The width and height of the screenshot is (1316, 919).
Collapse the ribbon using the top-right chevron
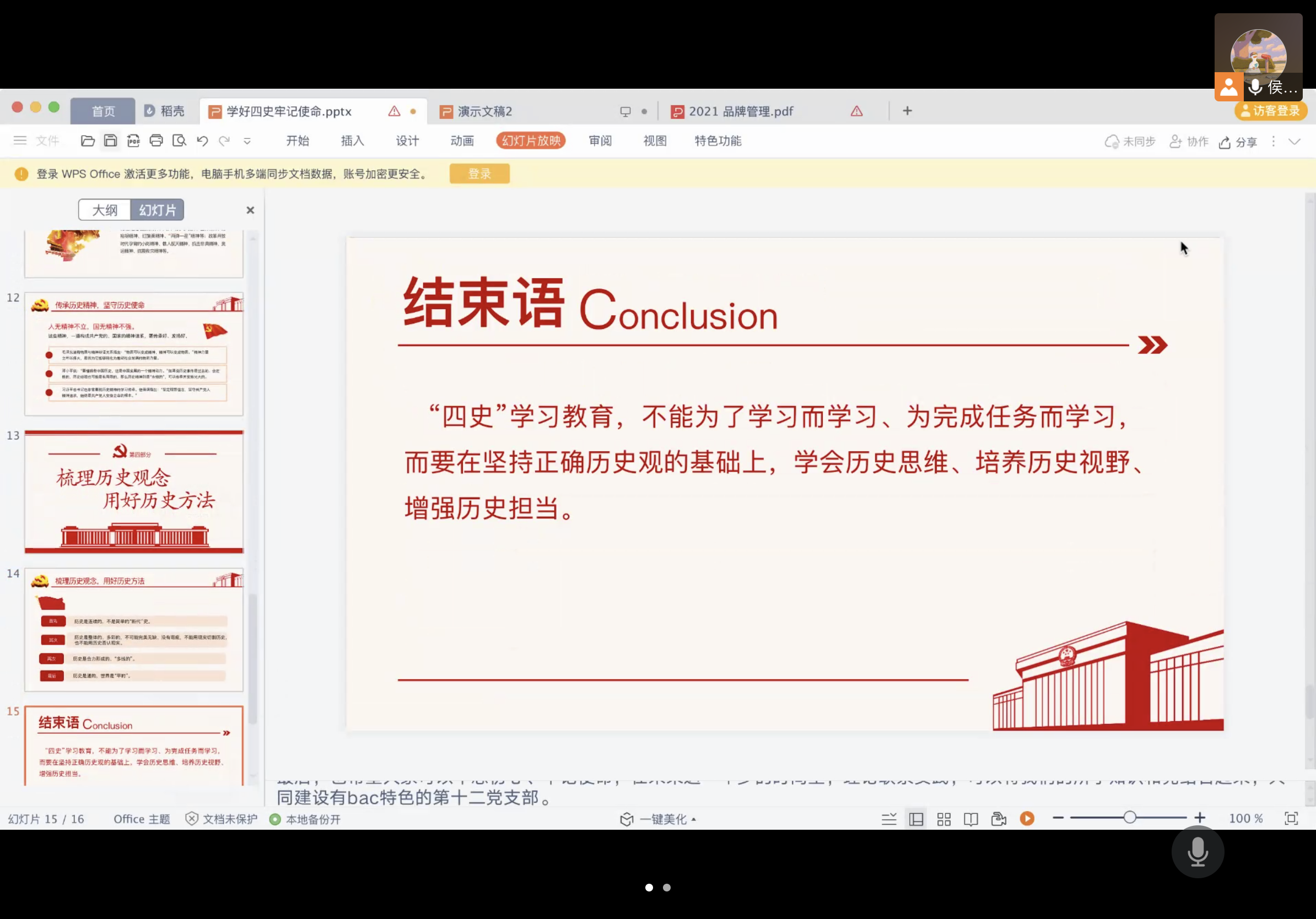pos(1294,142)
